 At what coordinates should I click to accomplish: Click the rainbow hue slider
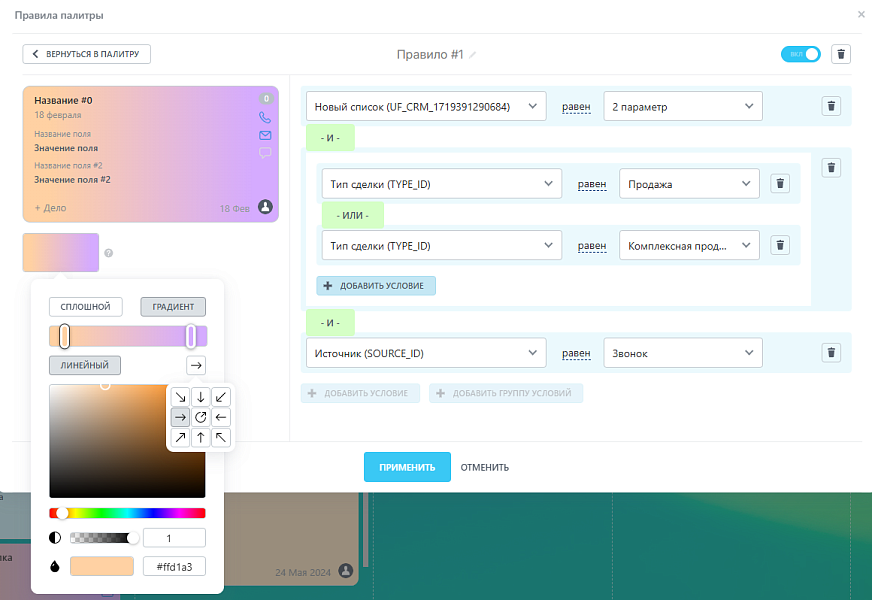[x=127, y=513]
